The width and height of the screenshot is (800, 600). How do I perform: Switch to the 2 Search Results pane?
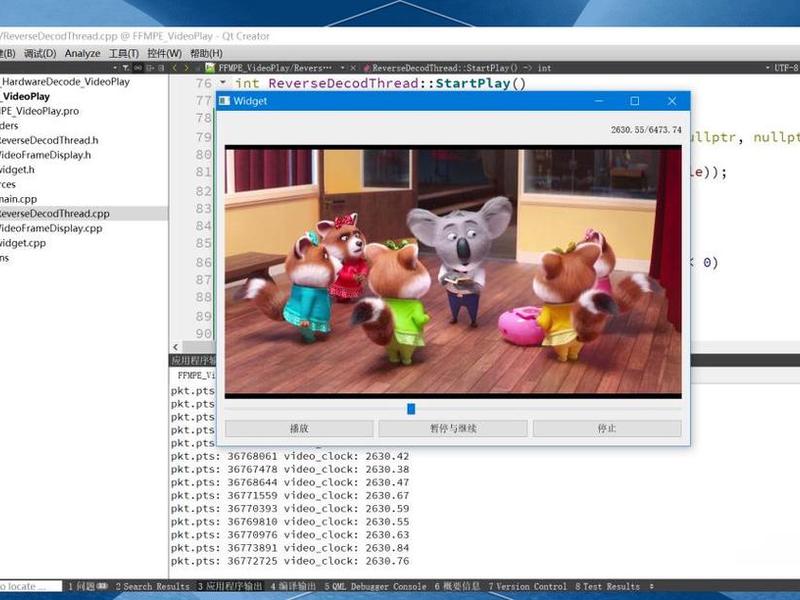click(152, 586)
